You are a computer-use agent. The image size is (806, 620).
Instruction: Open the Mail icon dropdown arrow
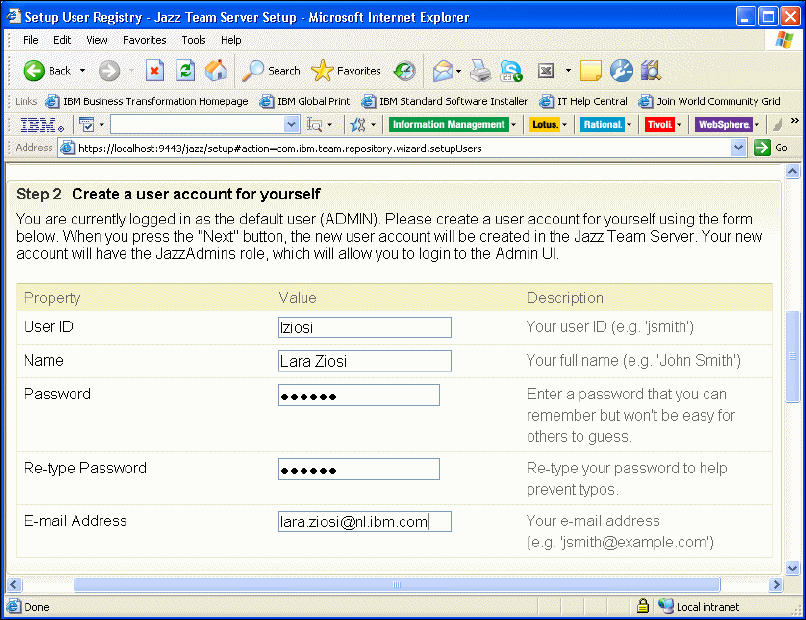point(458,71)
